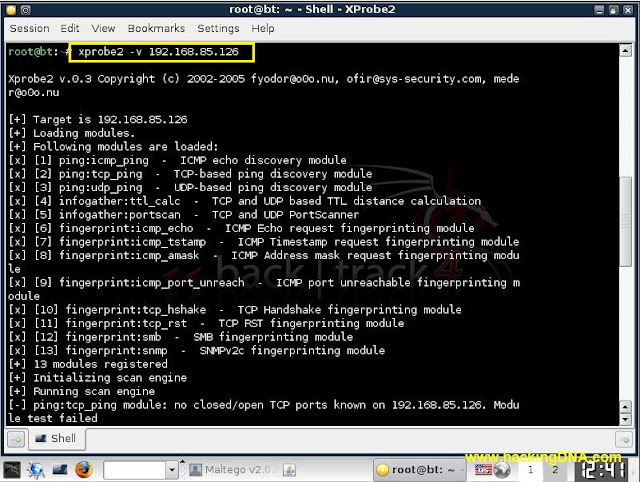Click the root@bt taskbar window button
The height and width of the screenshot is (482, 640).
click(x=418, y=470)
